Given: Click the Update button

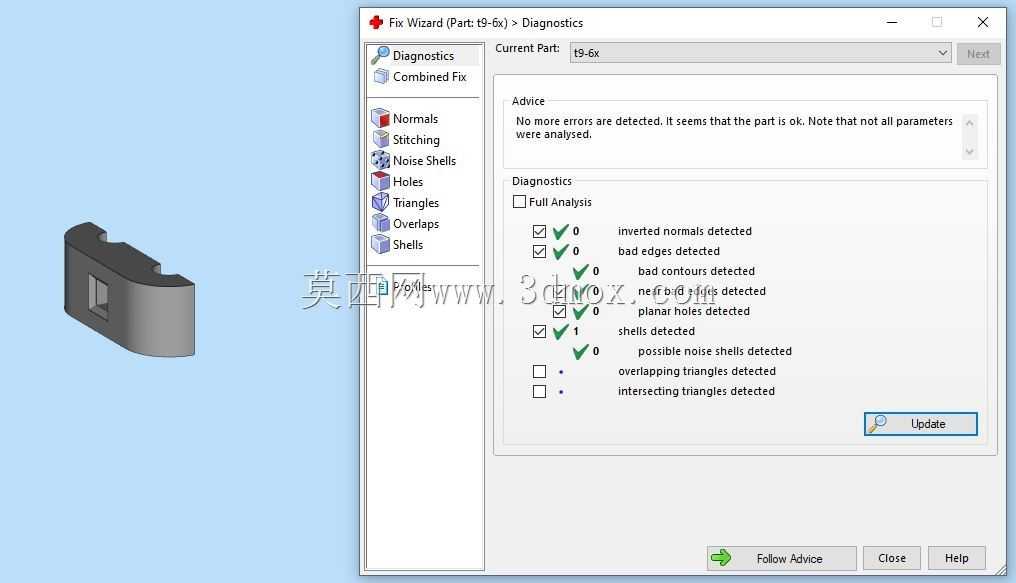Looking at the screenshot, I should [921, 424].
